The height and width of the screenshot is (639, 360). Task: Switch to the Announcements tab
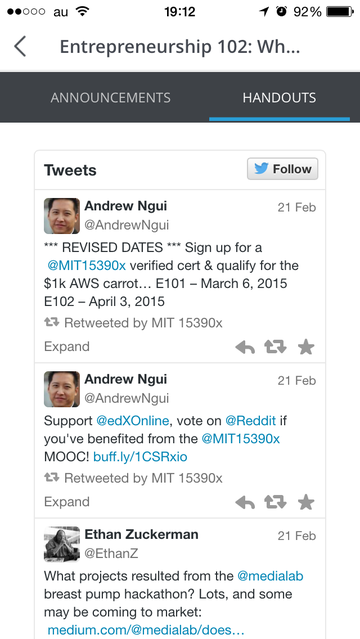[x=110, y=98]
